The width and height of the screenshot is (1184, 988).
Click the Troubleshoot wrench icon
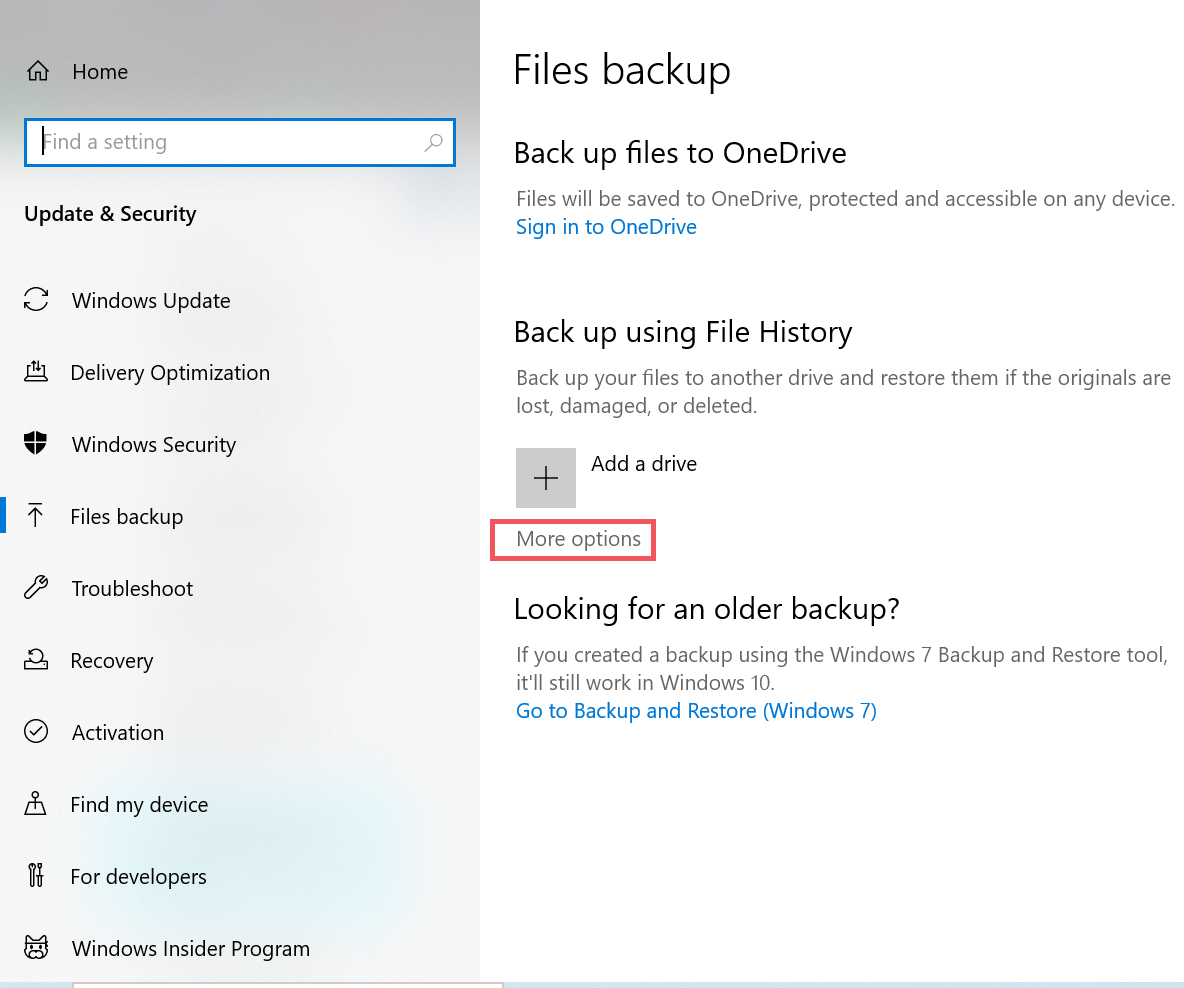pyautogui.click(x=35, y=587)
